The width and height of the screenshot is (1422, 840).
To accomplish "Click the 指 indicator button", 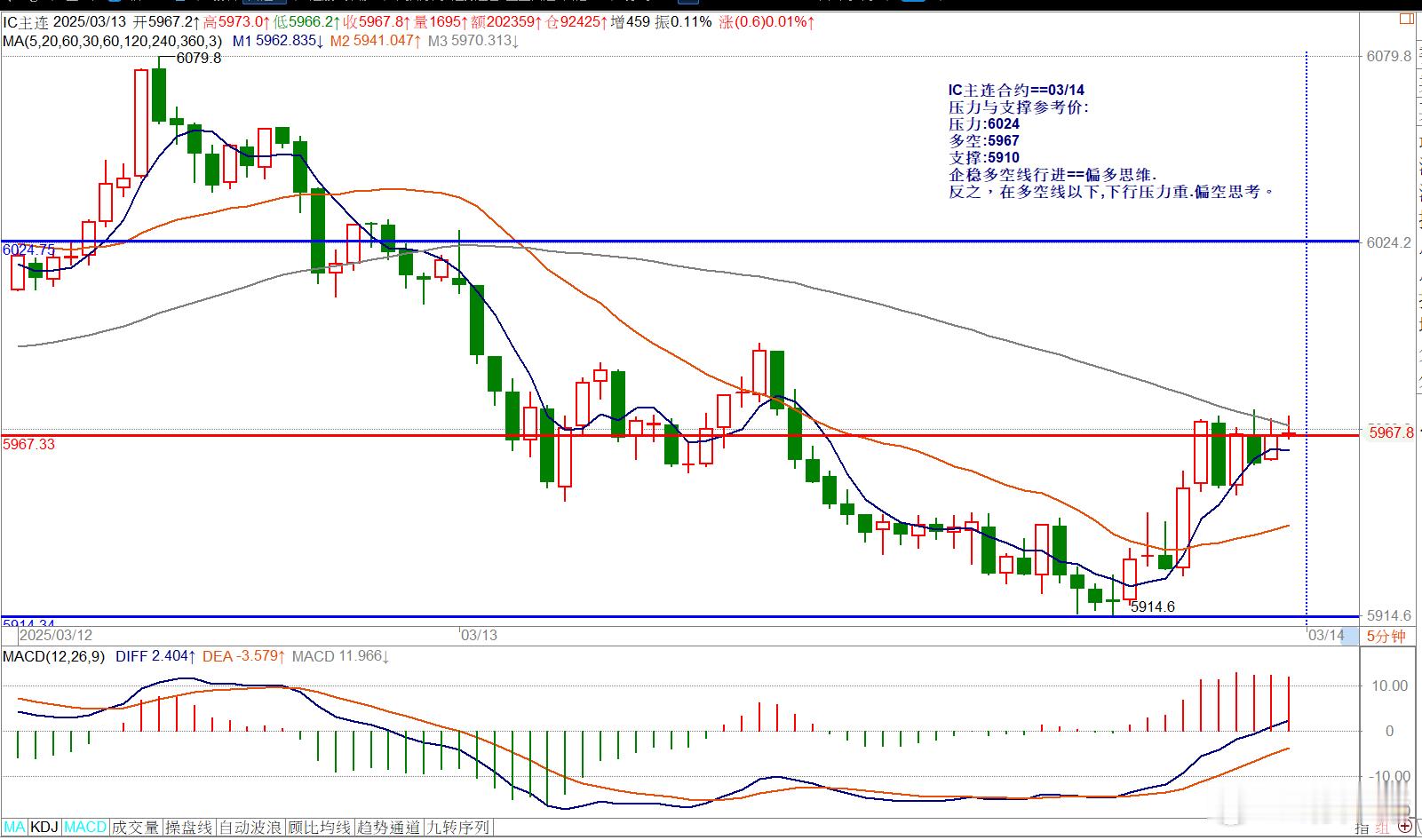I will [x=1362, y=828].
